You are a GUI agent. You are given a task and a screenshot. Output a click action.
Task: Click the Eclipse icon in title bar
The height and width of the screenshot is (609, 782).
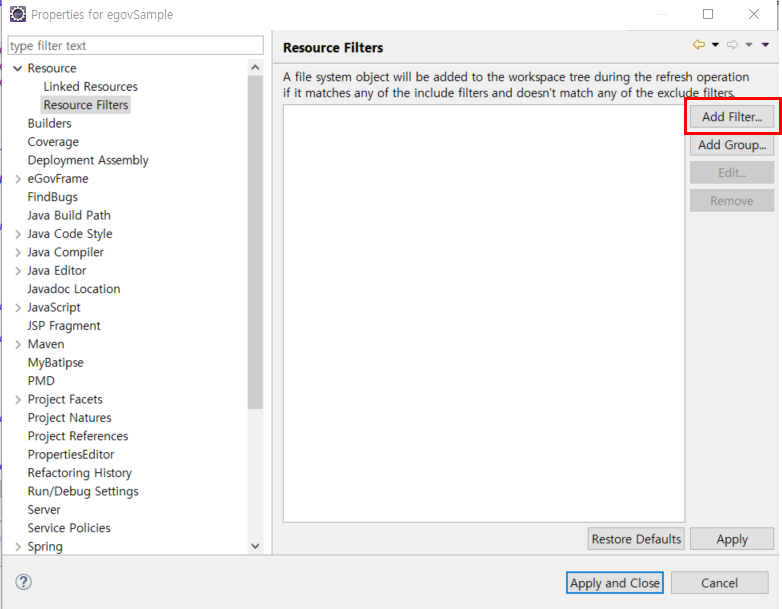18,14
